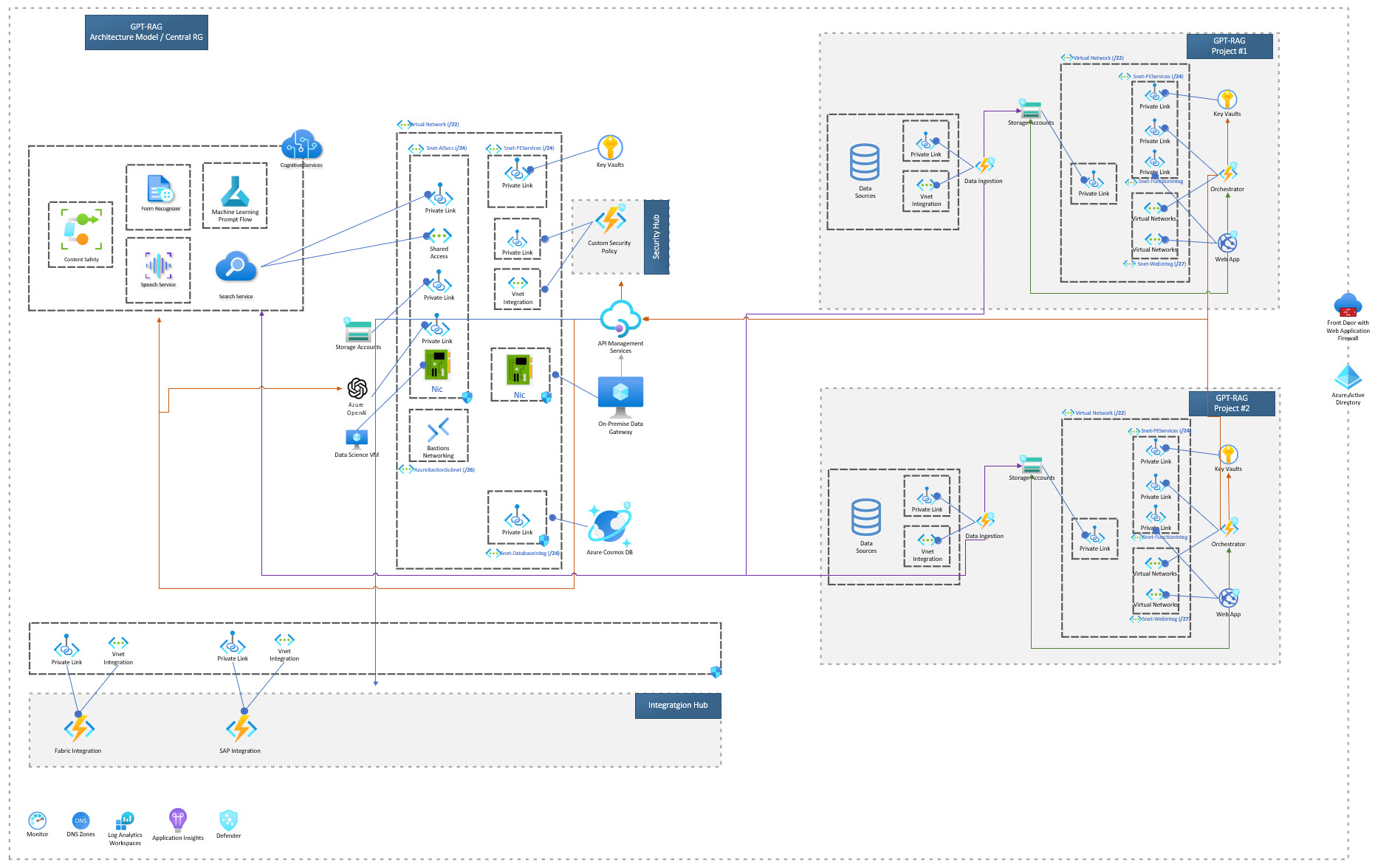Select the Security Hub label box
Viewport: 1375px width, 868px height.
click(x=656, y=237)
